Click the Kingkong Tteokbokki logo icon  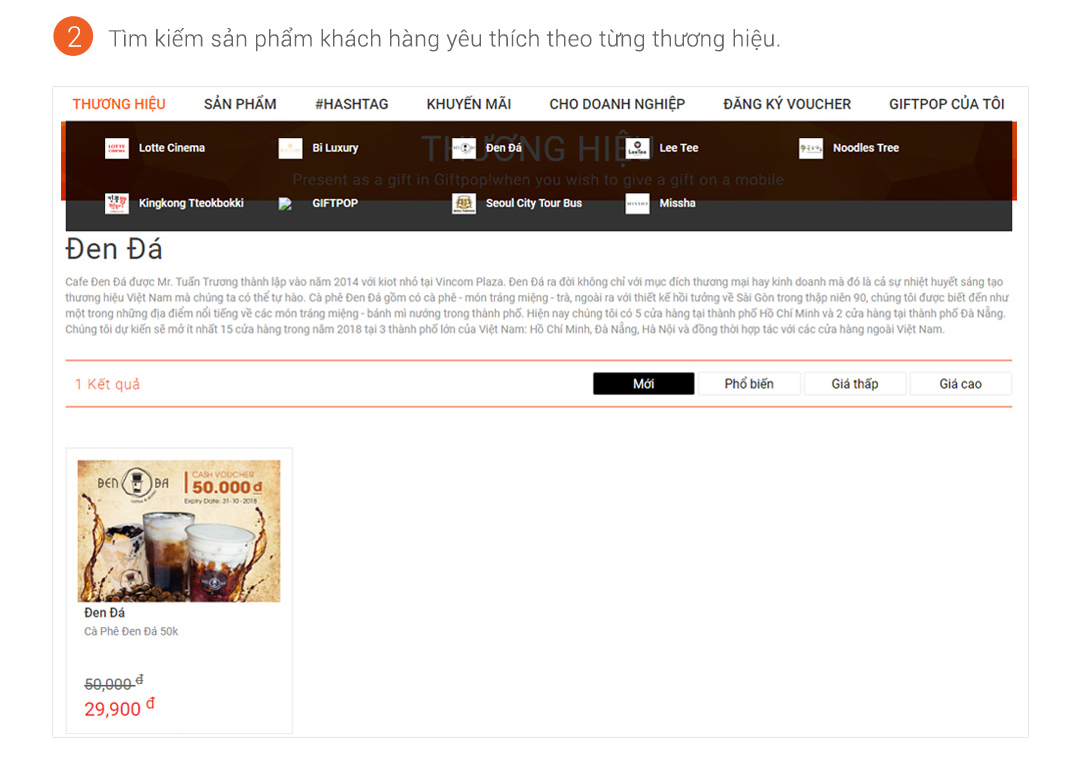pos(116,203)
